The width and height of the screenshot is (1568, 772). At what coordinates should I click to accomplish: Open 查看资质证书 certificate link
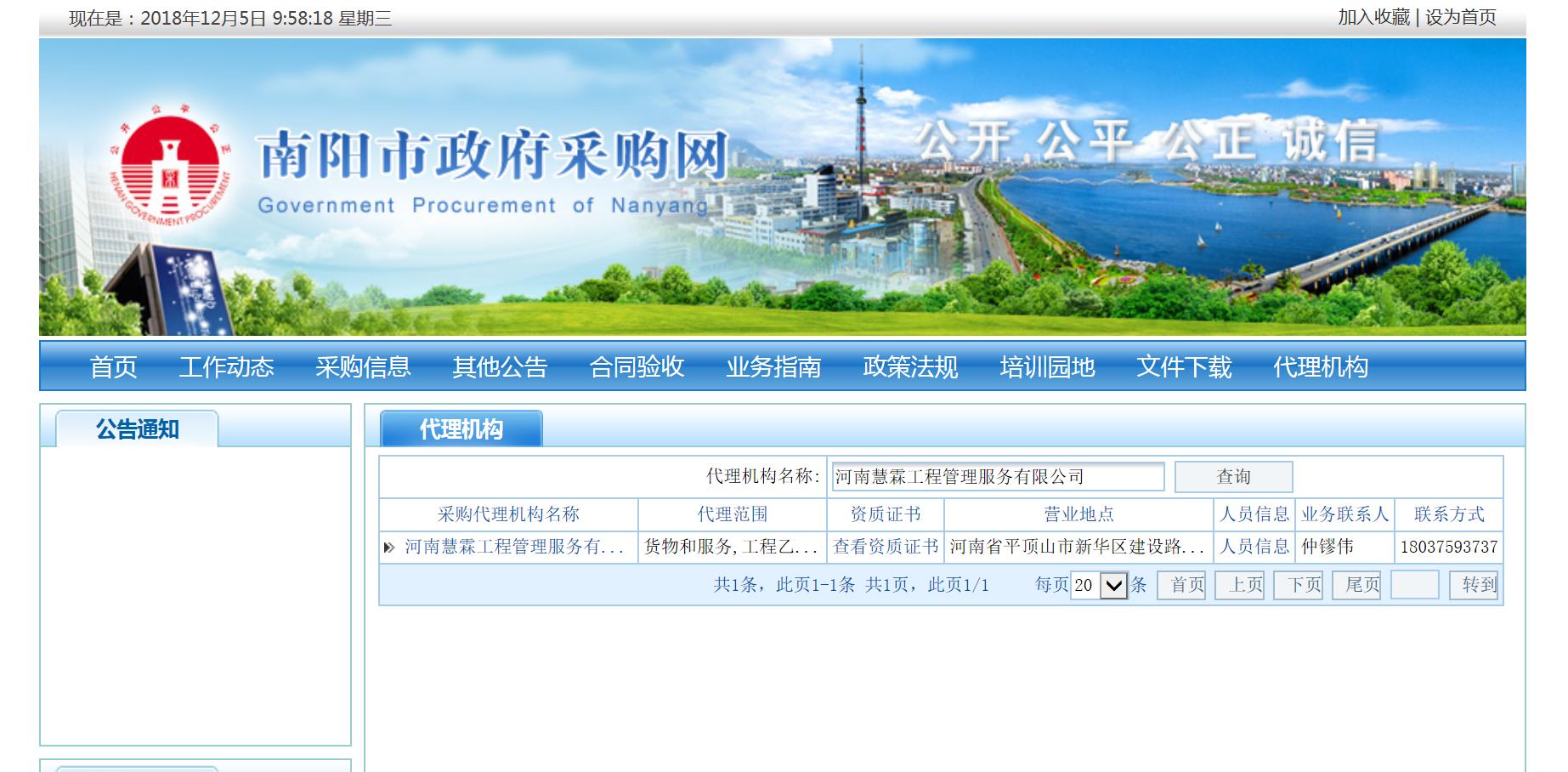coord(885,547)
